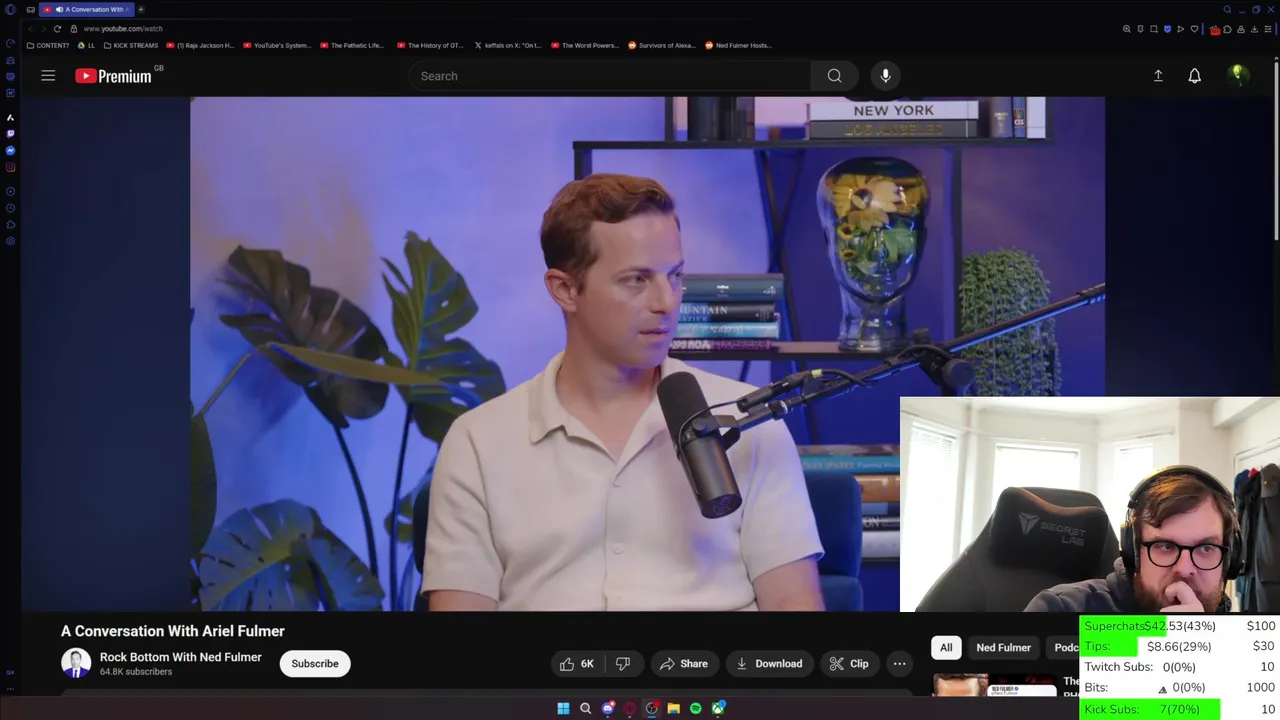
Task: Click the video player to pause
Action: pyautogui.click(x=647, y=354)
